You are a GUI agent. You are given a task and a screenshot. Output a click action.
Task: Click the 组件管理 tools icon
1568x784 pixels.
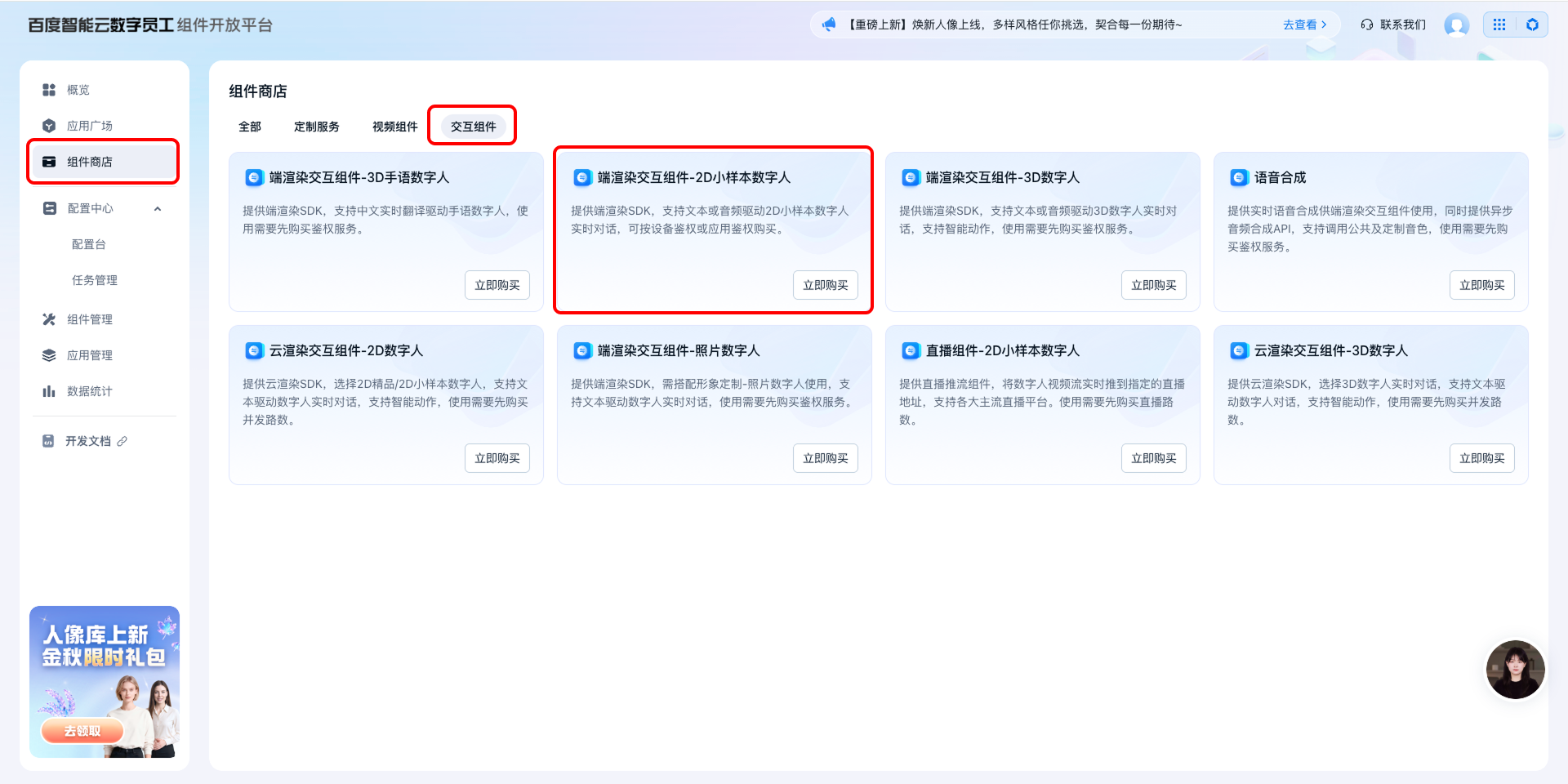tap(49, 319)
